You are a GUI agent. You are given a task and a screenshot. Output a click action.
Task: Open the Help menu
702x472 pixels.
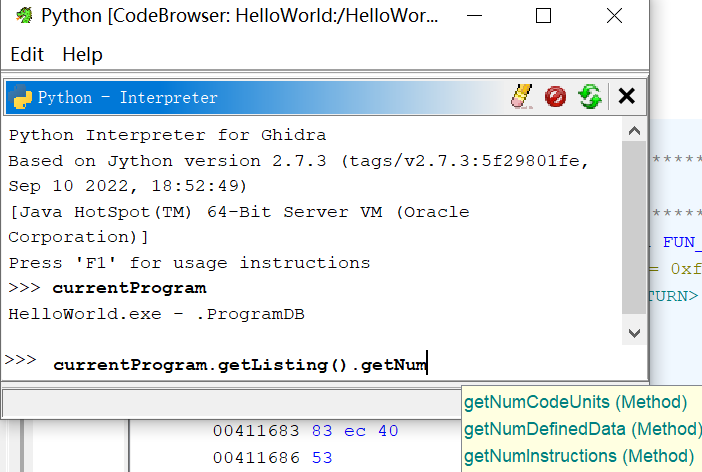pos(82,55)
